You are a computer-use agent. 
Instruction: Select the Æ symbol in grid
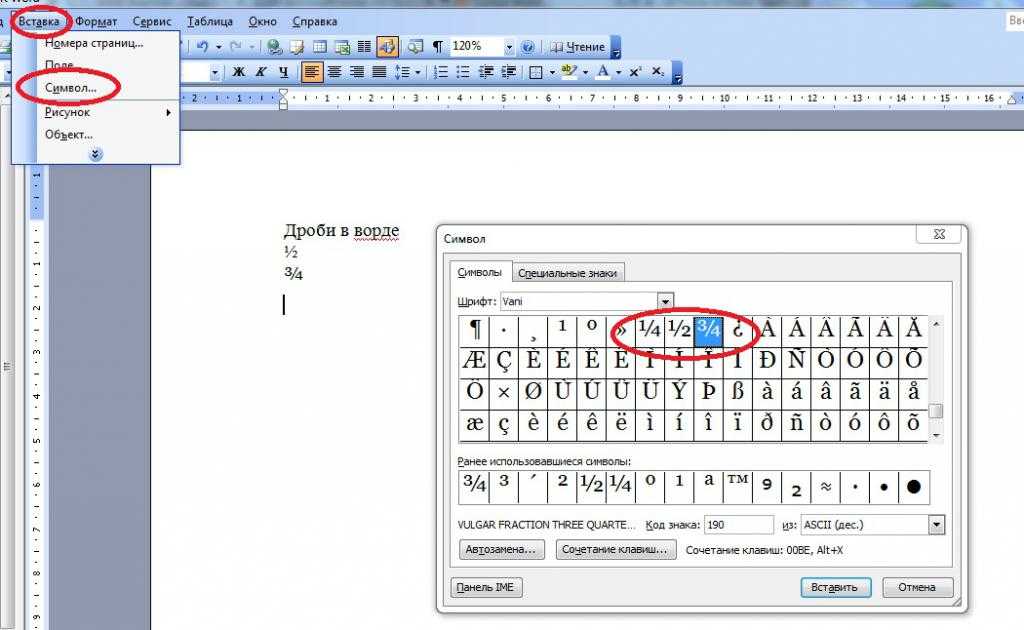[474, 360]
